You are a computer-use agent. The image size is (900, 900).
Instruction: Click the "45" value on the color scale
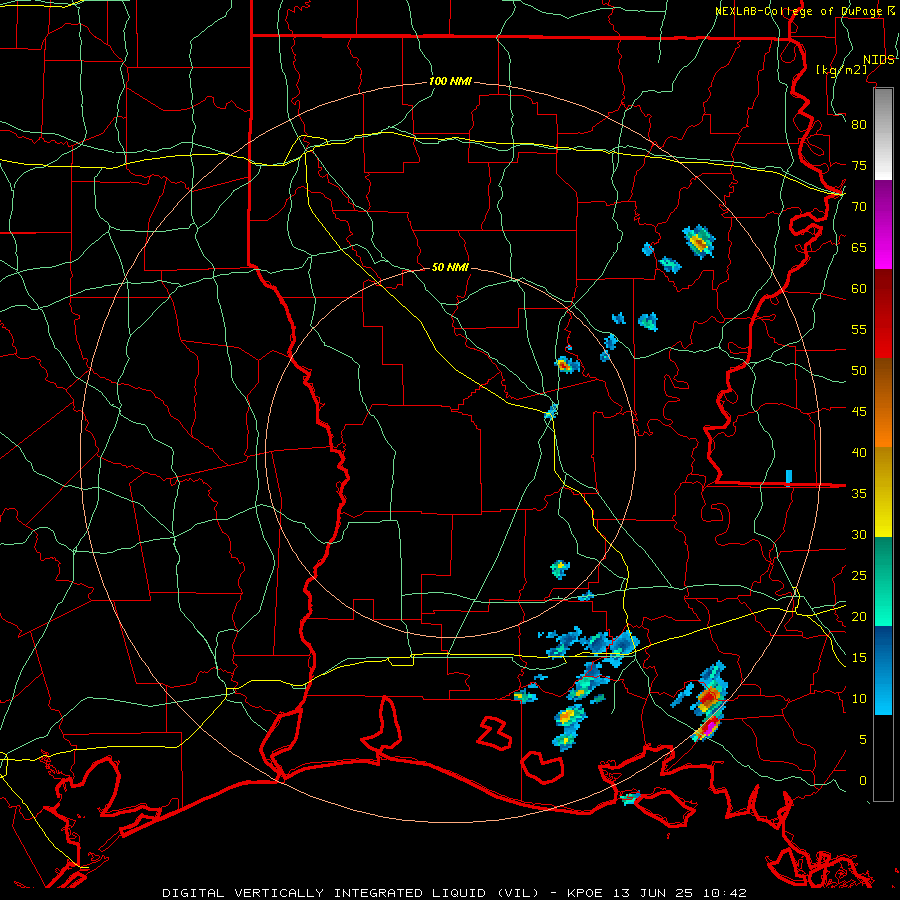tap(859, 412)
